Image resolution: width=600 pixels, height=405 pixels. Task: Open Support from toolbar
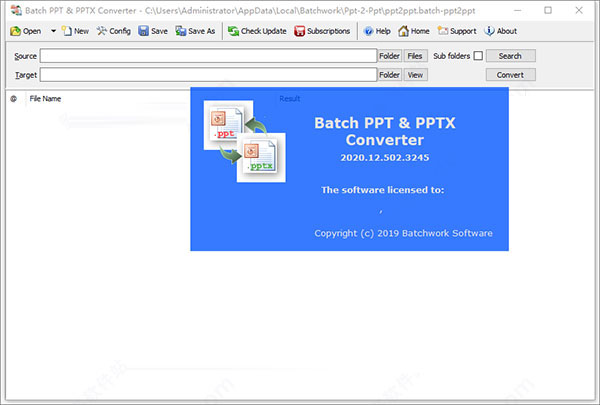coord(457,31)
